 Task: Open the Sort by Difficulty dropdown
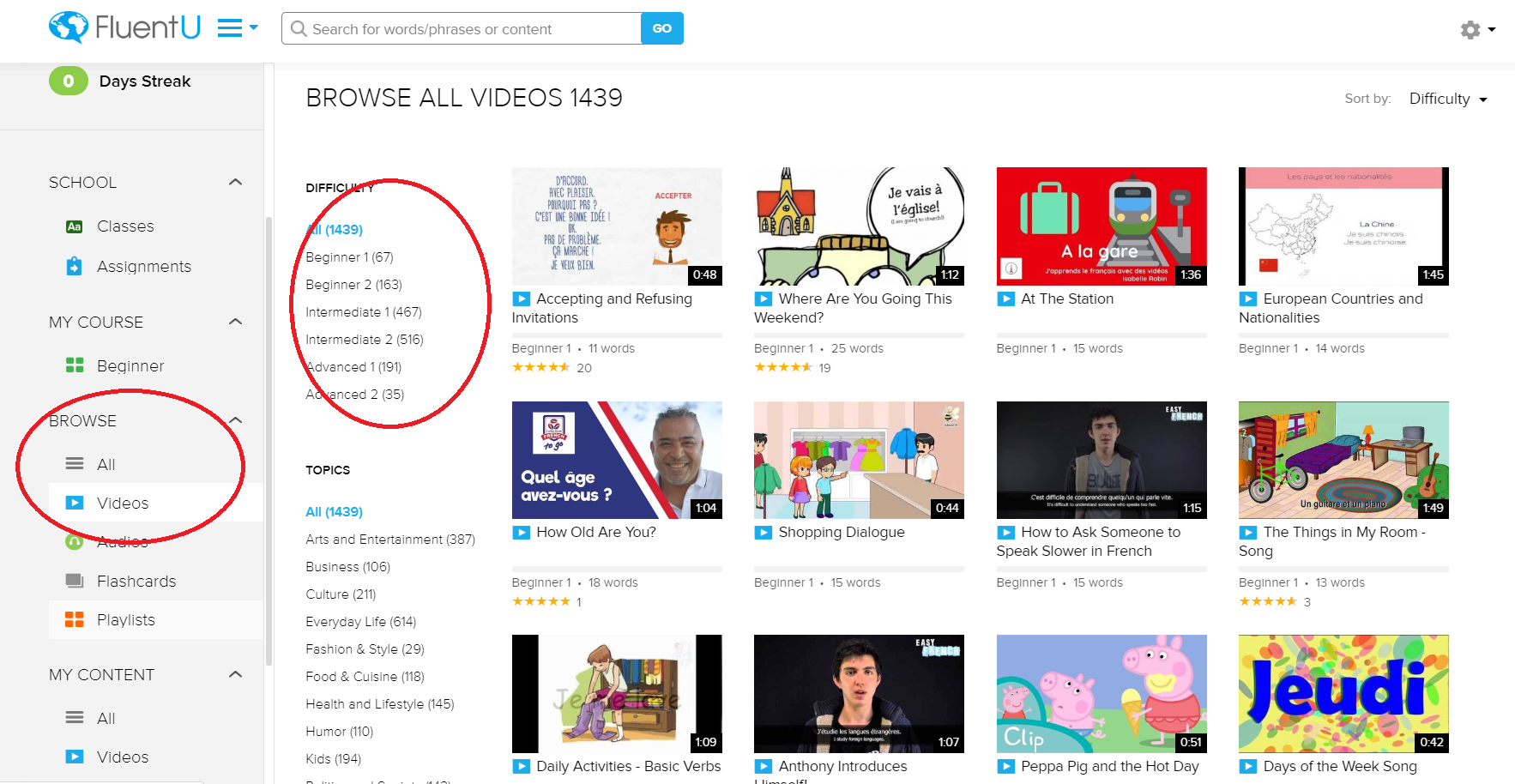click(x=1447, y=100)
